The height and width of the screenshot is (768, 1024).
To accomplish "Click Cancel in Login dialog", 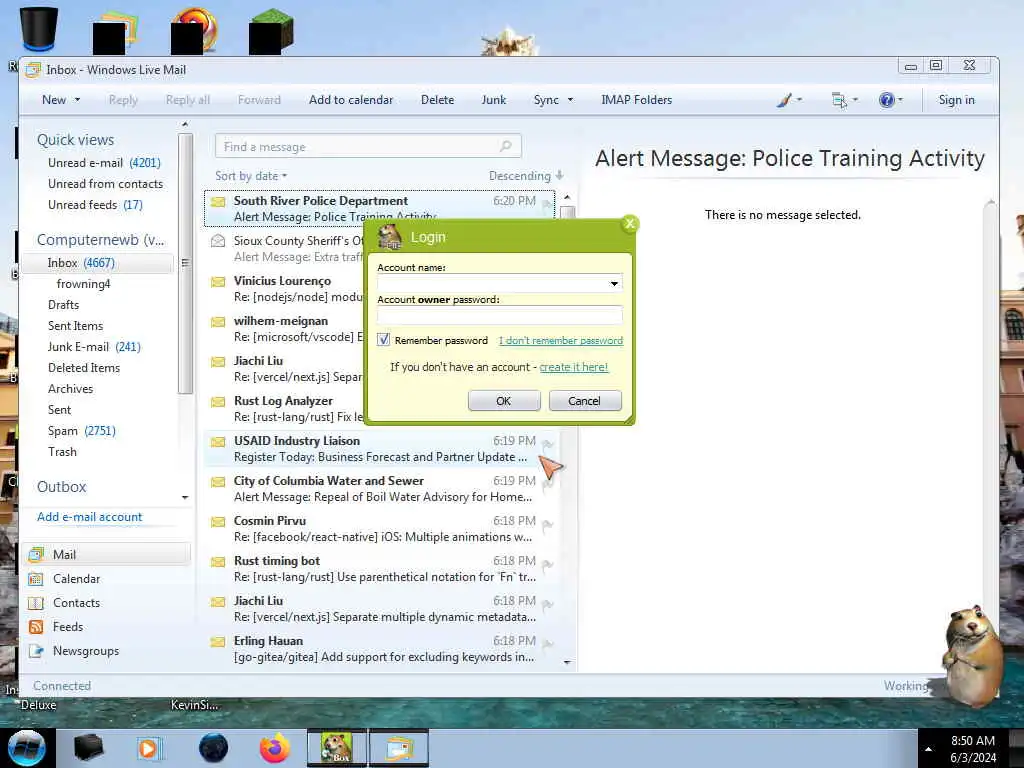I will click(x=584, y=400).
